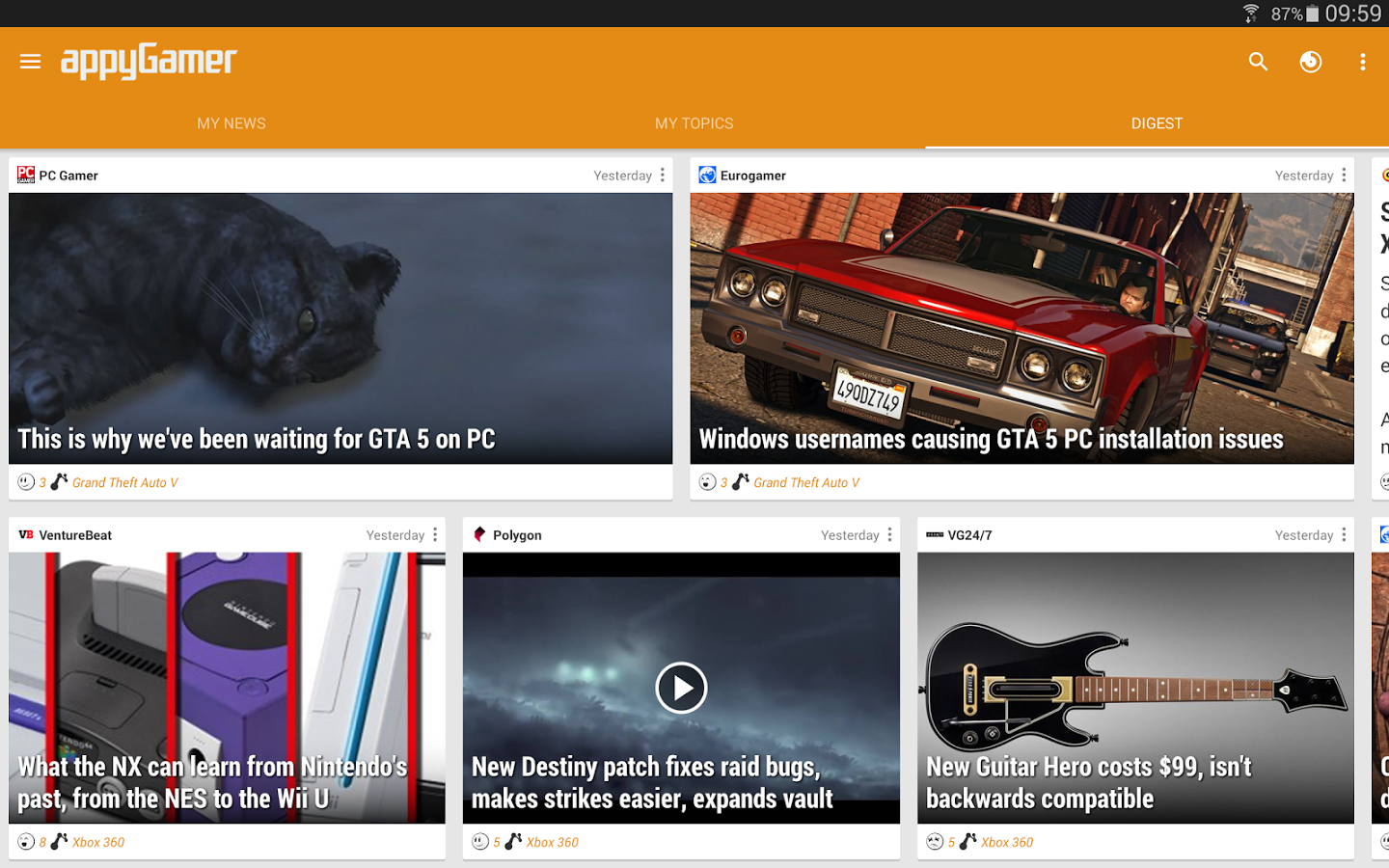The height and width of the screenshot is (868, 1389).
Task: Tap the circular refresh icon in top bar
Action: (1310, 62)
